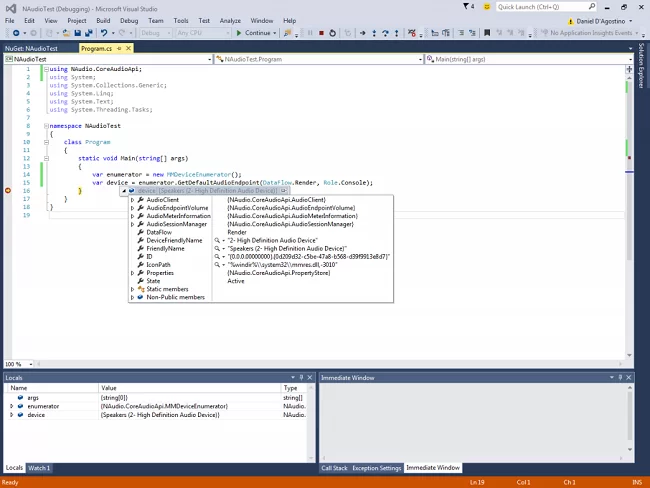Pin the device data tip
Viewport: 650px width, 488px height.
[x=283, y=191]
